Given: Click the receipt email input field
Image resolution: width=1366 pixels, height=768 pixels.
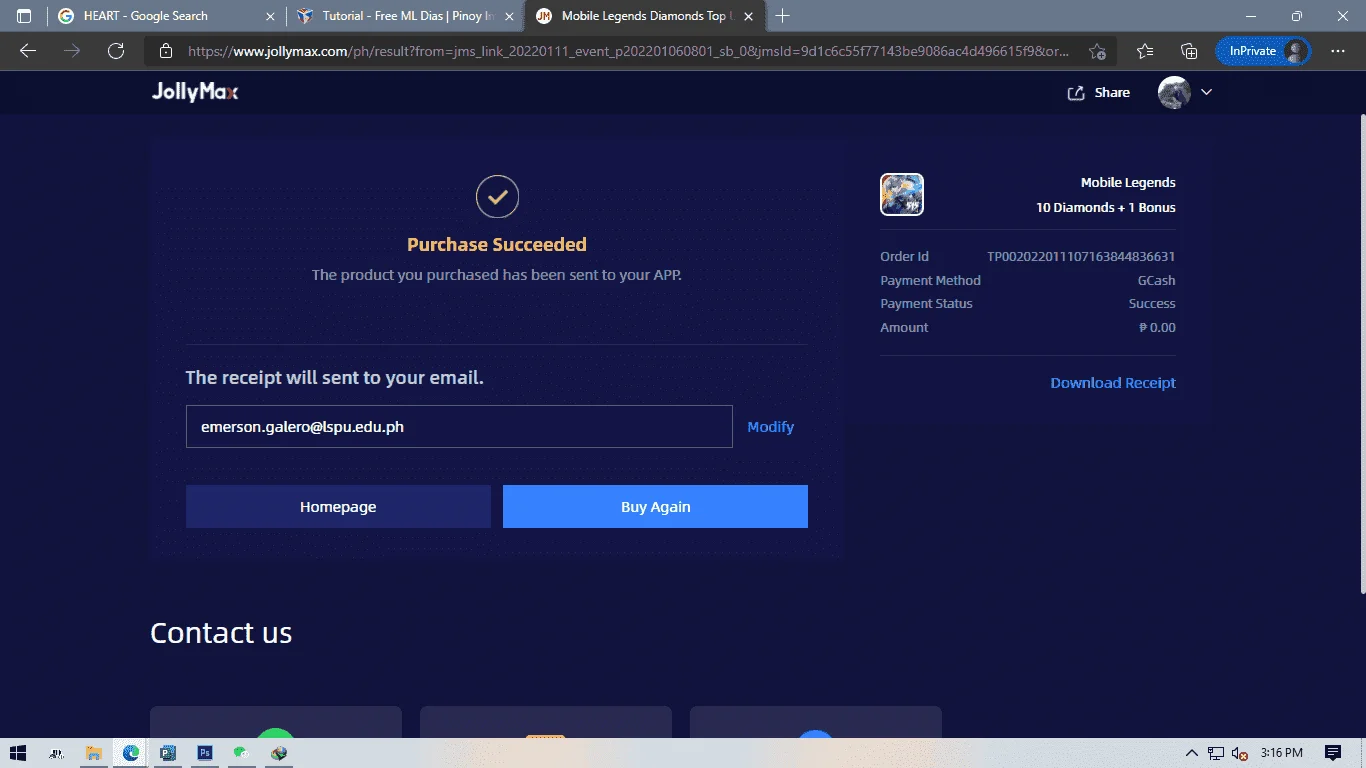Looking at the screenshot, I should pos(459,426).
